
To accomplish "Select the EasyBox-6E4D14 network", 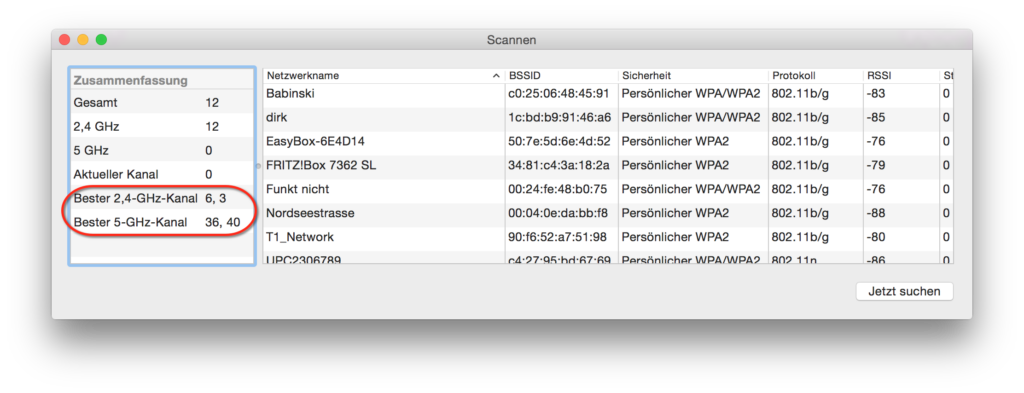I will tap(607, 142).
